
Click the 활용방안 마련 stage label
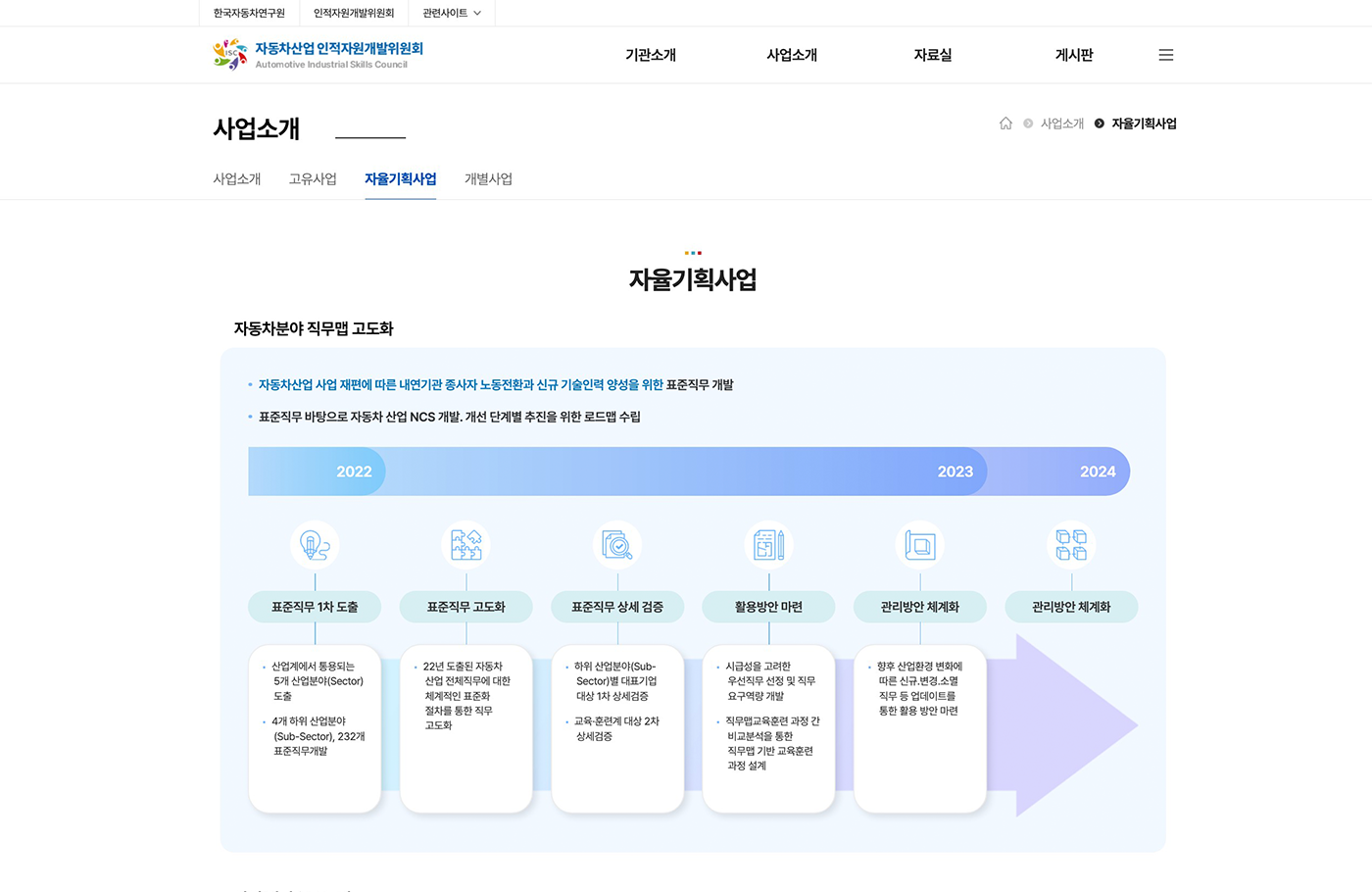(768, 606)
